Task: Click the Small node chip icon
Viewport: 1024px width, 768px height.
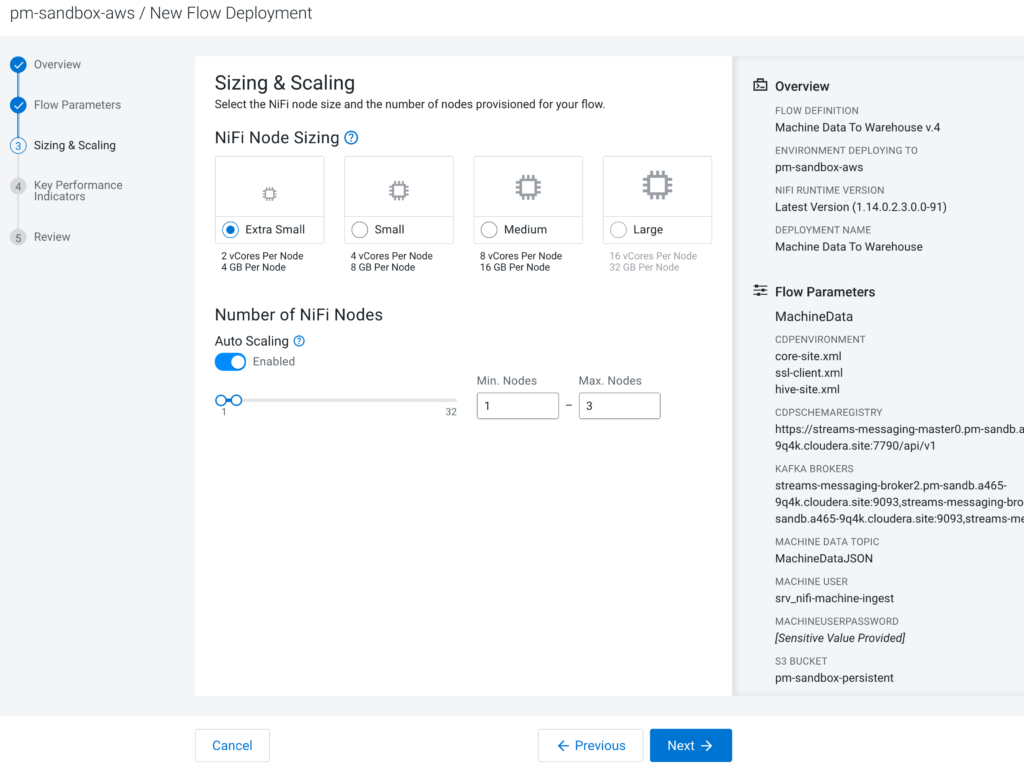Action: 398,190
